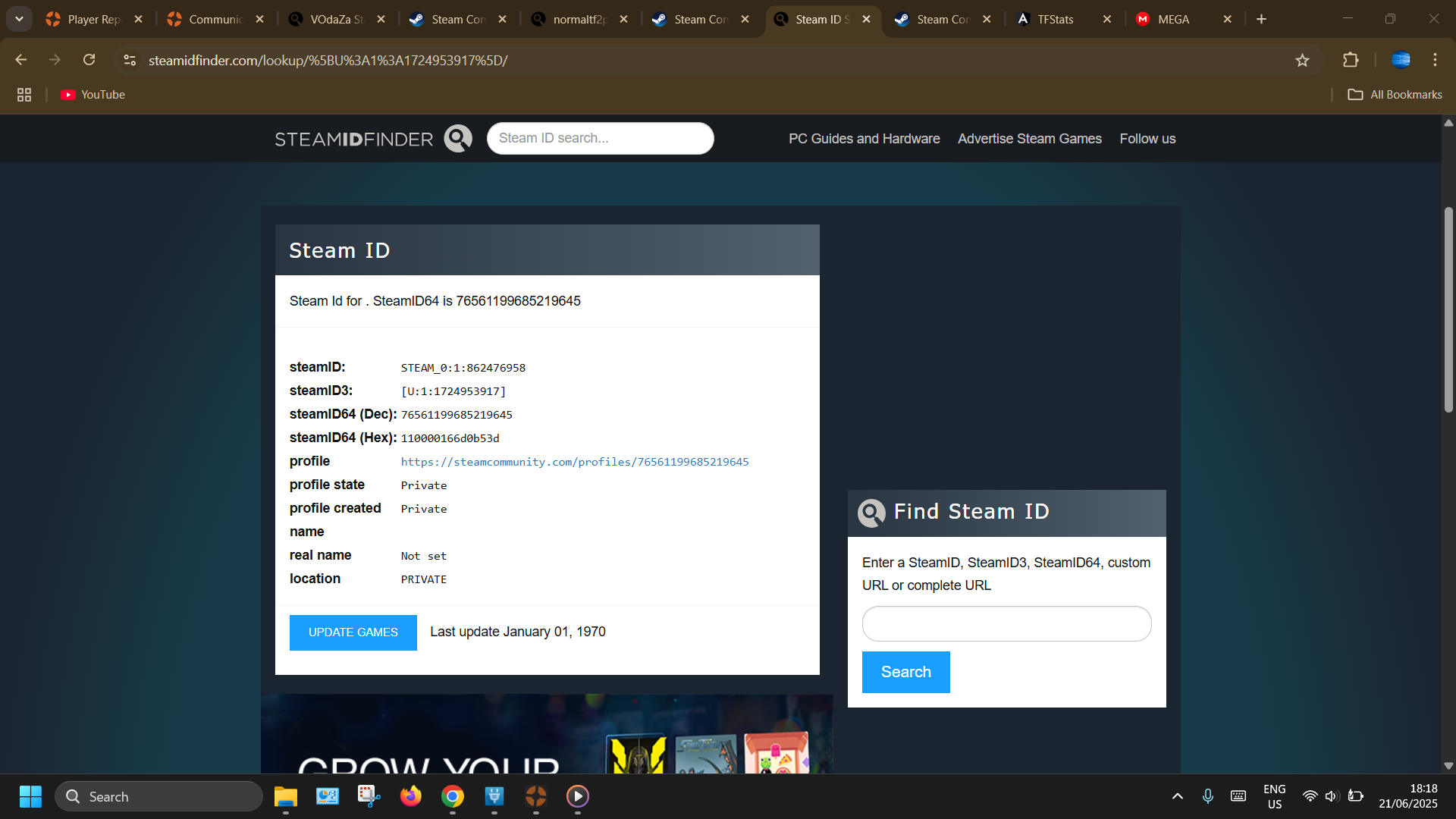Open a new browser tab
Viewport: 1456px width, 819px height.
1261,20
